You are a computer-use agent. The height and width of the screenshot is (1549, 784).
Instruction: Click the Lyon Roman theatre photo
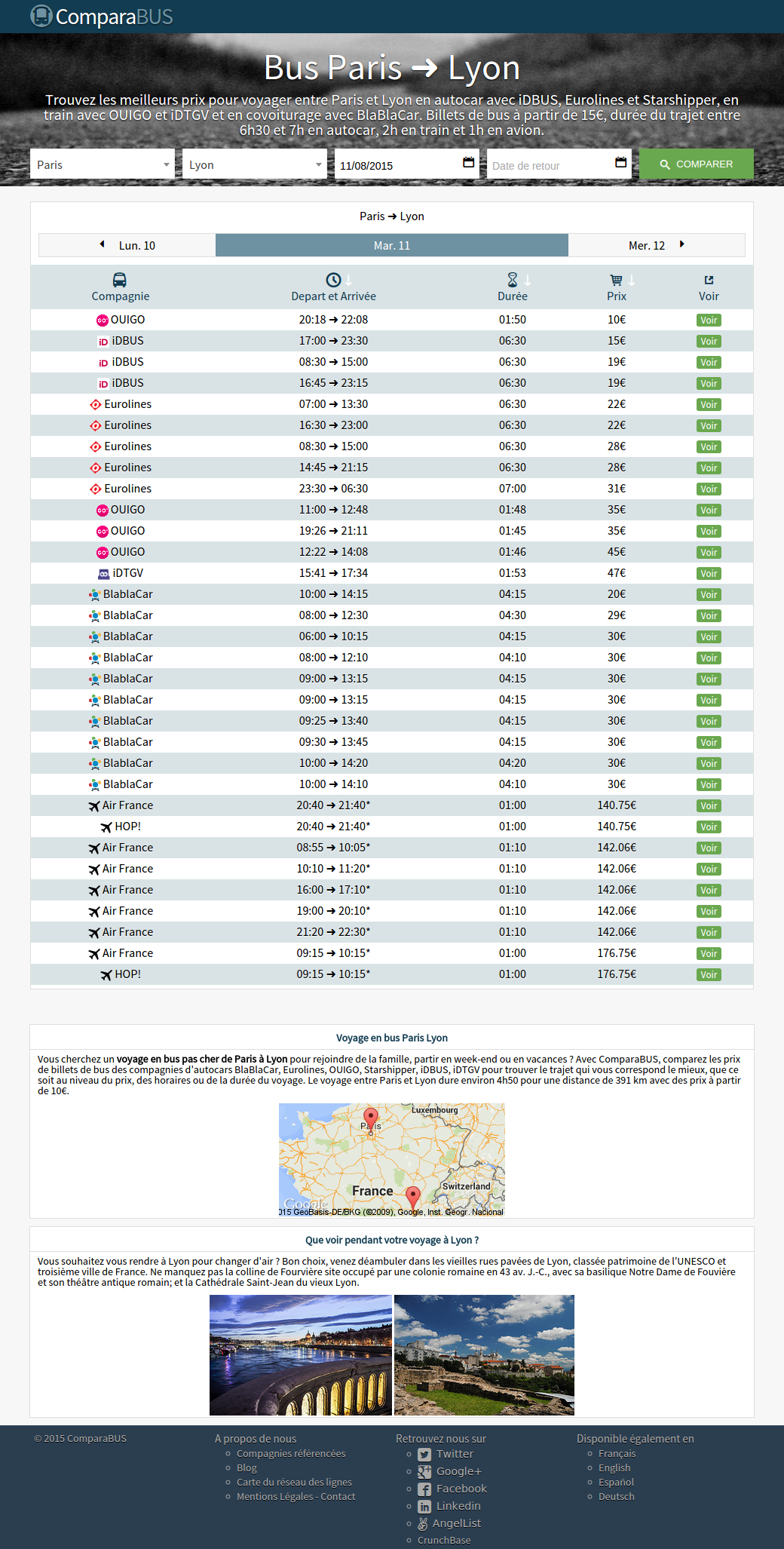point(484,1355)
